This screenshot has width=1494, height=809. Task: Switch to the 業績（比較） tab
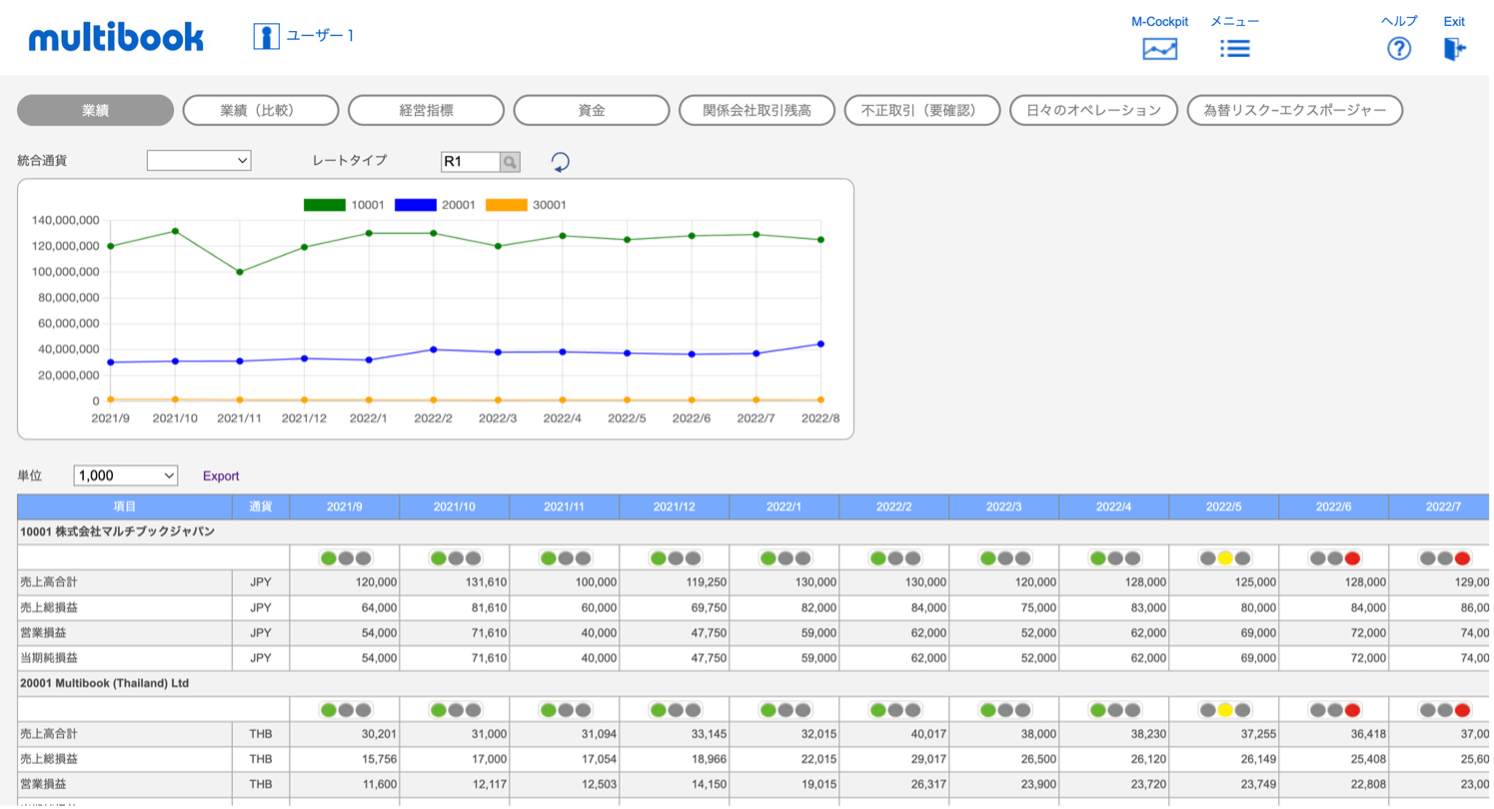click(x=260, y=110)
